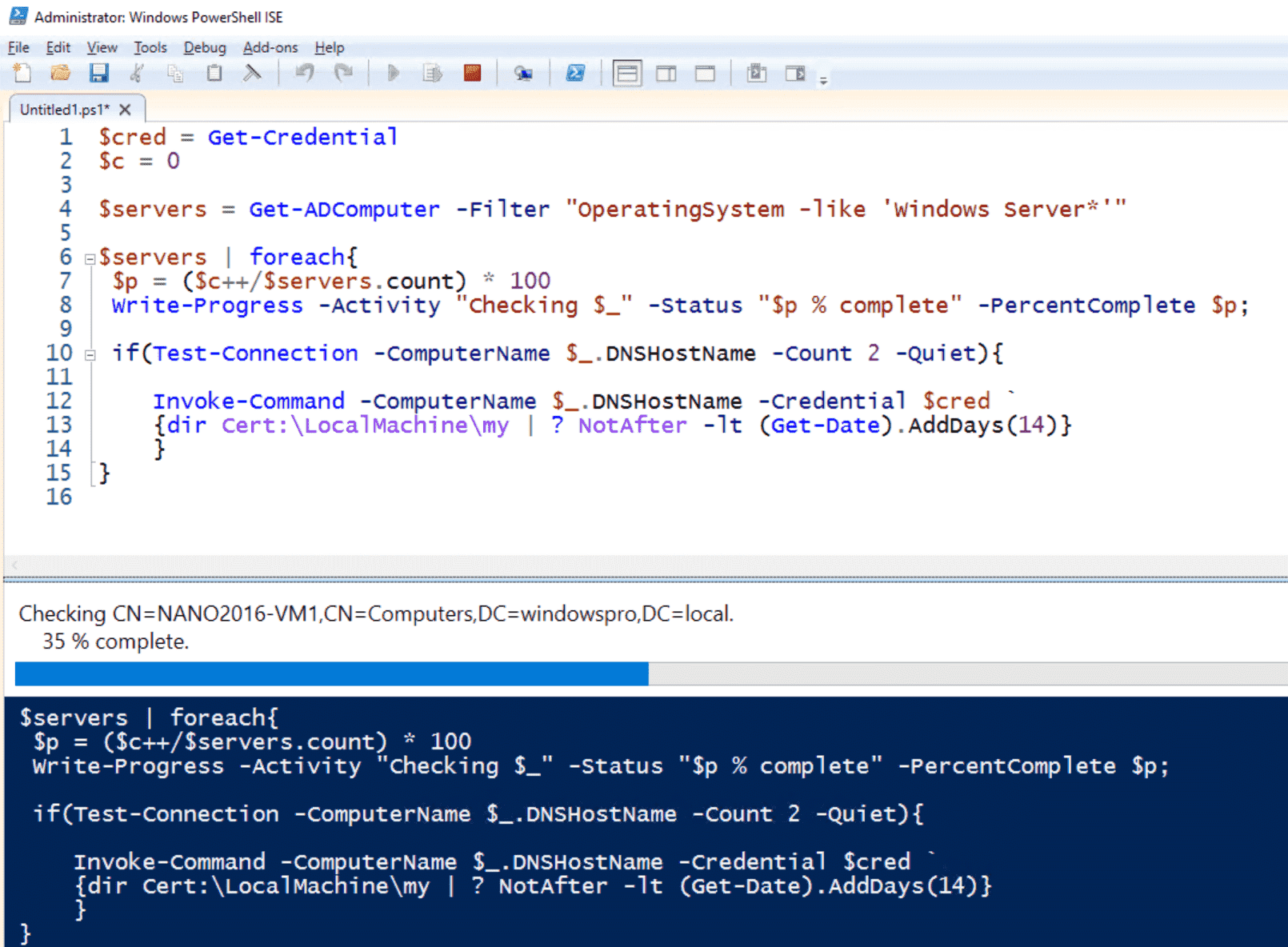
Task: Open the Debug menu
Action: (205, 47)
